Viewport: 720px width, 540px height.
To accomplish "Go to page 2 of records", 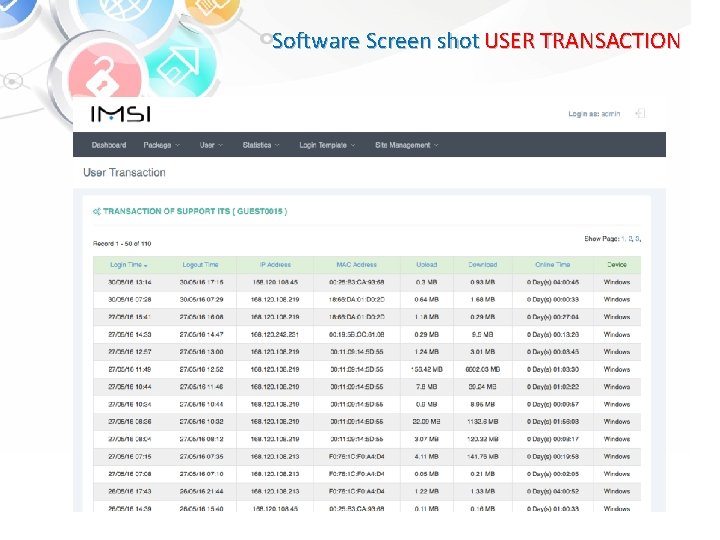I will tap(630, 239).
